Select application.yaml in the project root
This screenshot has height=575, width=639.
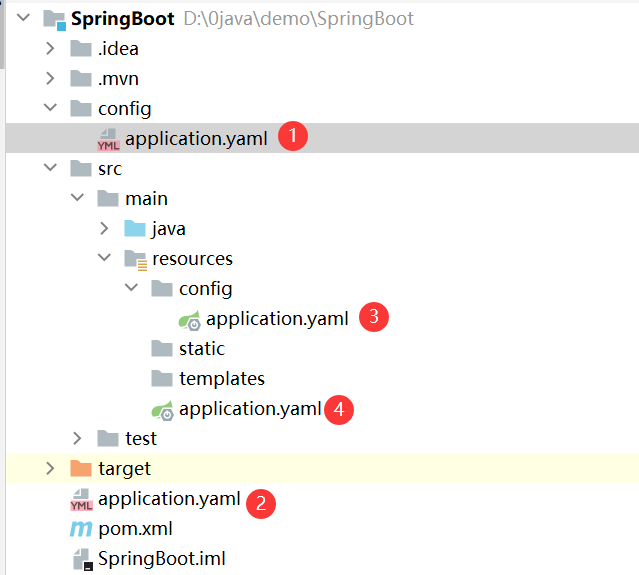coord(170,499)
